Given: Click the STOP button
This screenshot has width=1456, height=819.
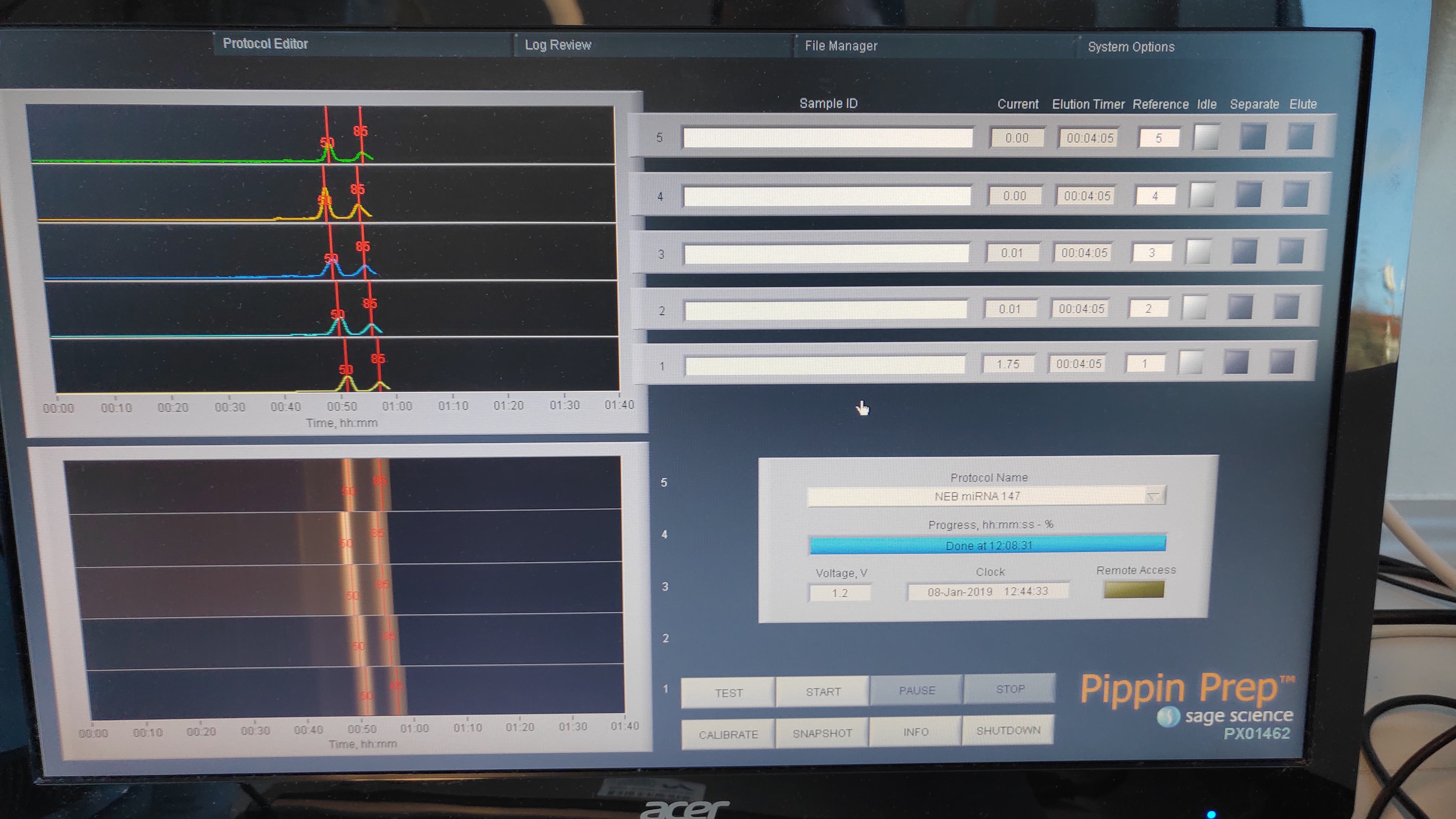Looking at the screenshot, I should point(1009,690).
